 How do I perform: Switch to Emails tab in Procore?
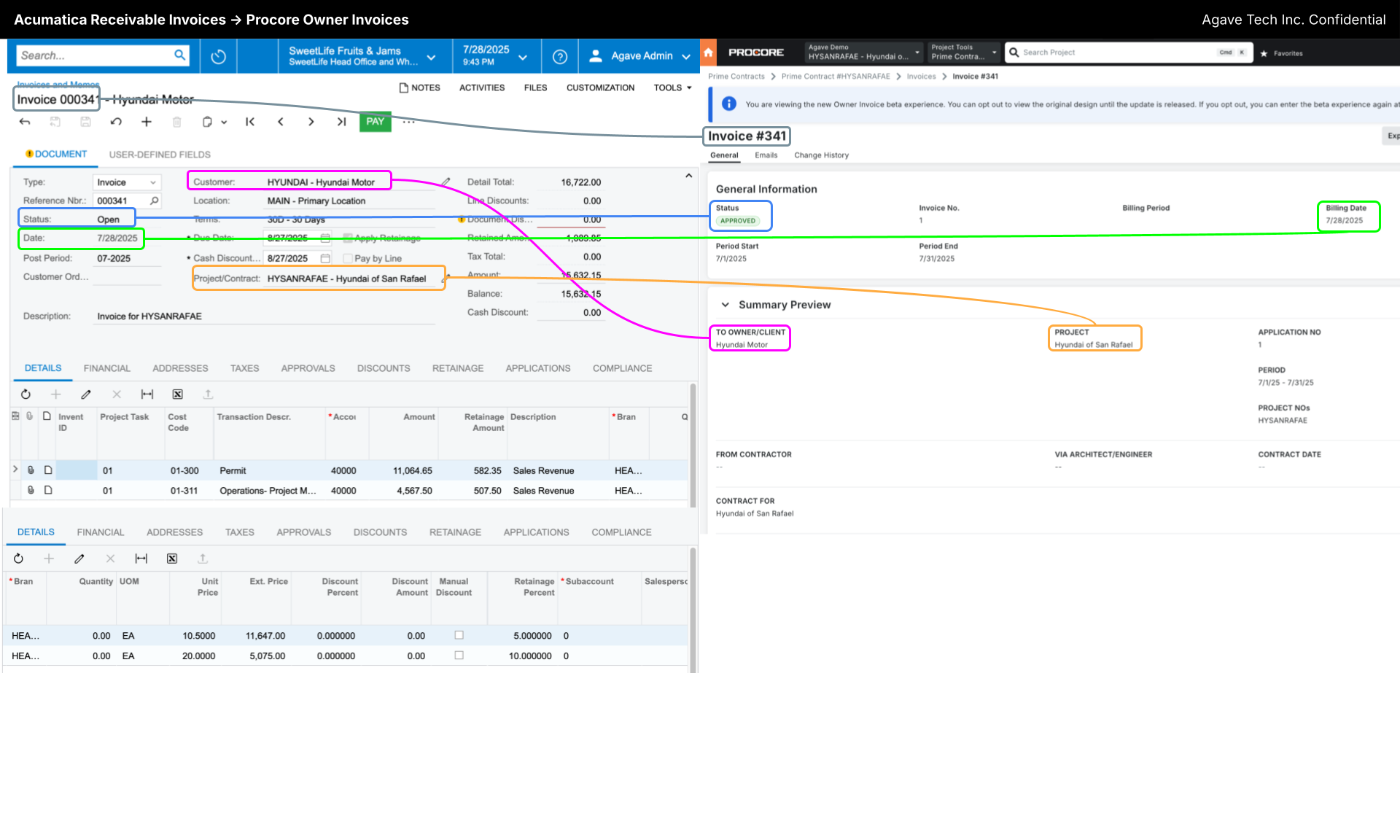766,155
